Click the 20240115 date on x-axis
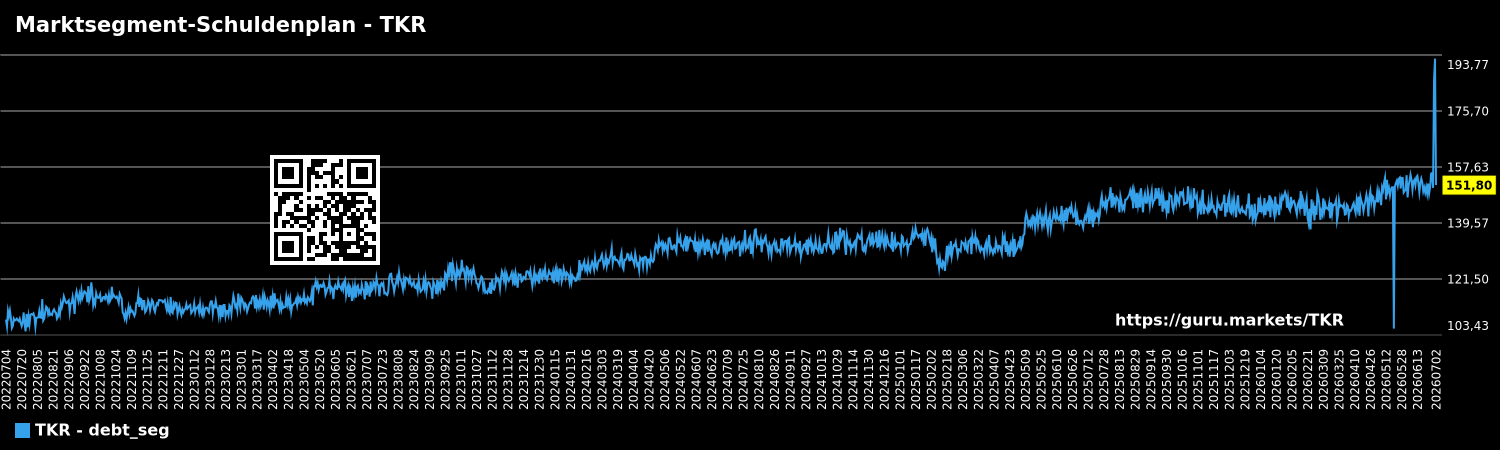The width and height of the screenshot is (1500, 450). click(555, 378)
